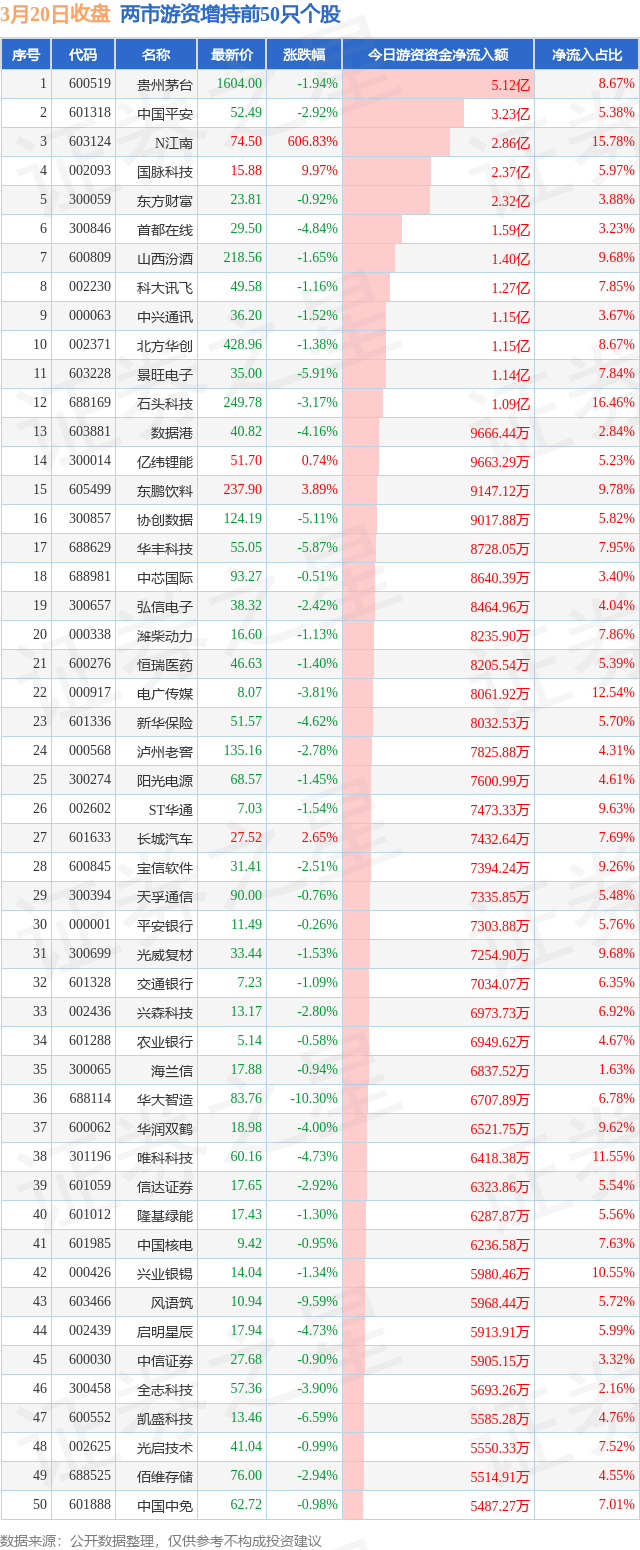Select the stock name 东鹏饮料
This screenshot has width=640, height=1550.
tap(166, 491)
